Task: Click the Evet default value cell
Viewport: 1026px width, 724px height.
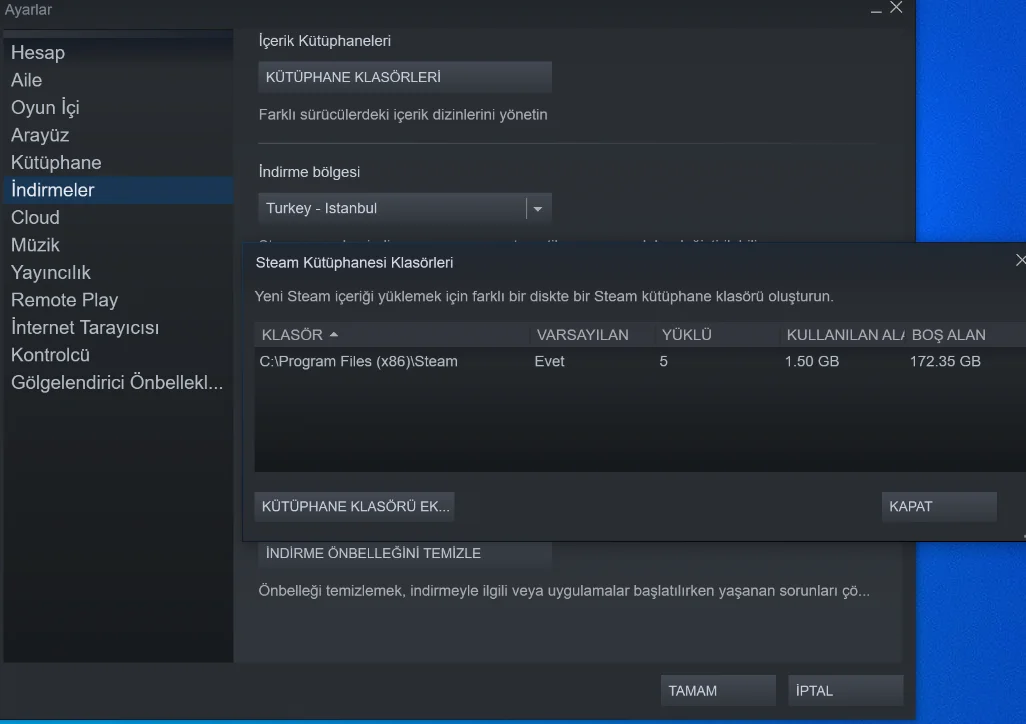Action: (x=550, y=361)
